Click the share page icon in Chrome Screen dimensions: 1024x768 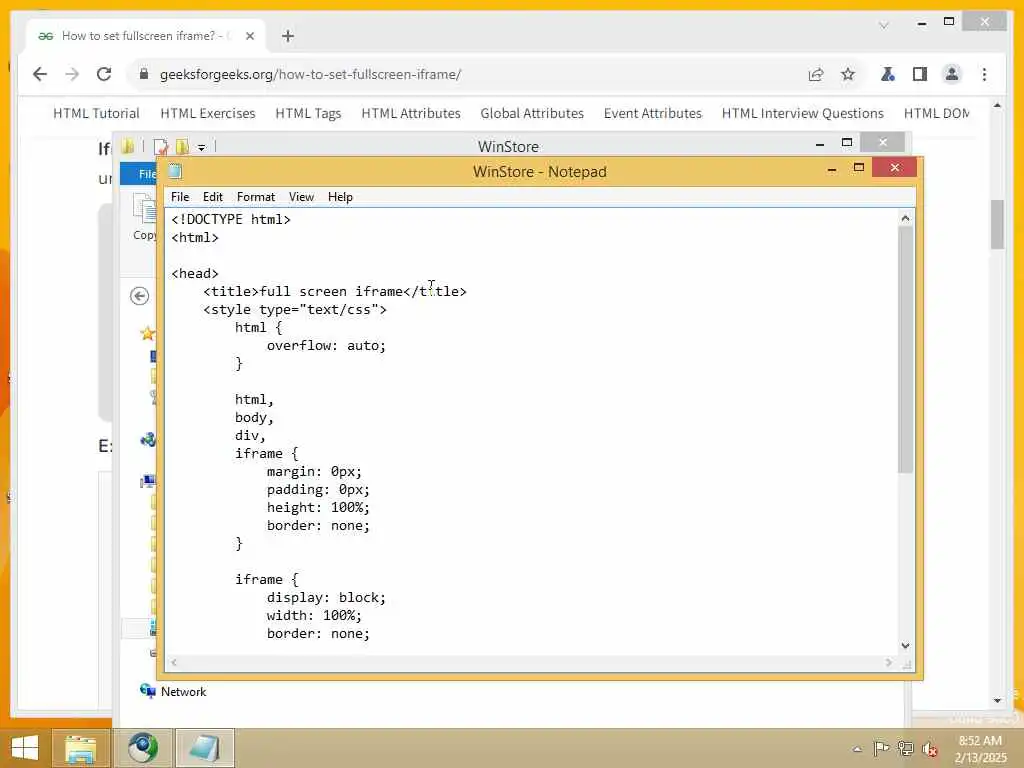pyautogui.click(x=816, y=74)
